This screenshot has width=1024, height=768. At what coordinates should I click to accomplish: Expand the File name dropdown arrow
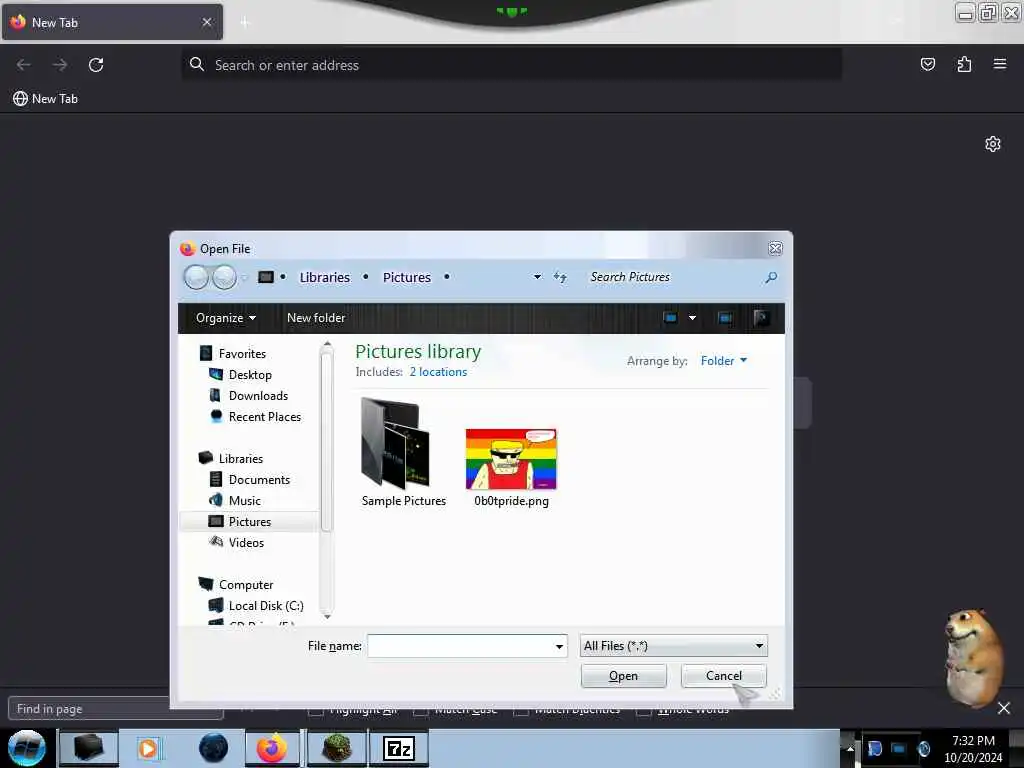559,647
